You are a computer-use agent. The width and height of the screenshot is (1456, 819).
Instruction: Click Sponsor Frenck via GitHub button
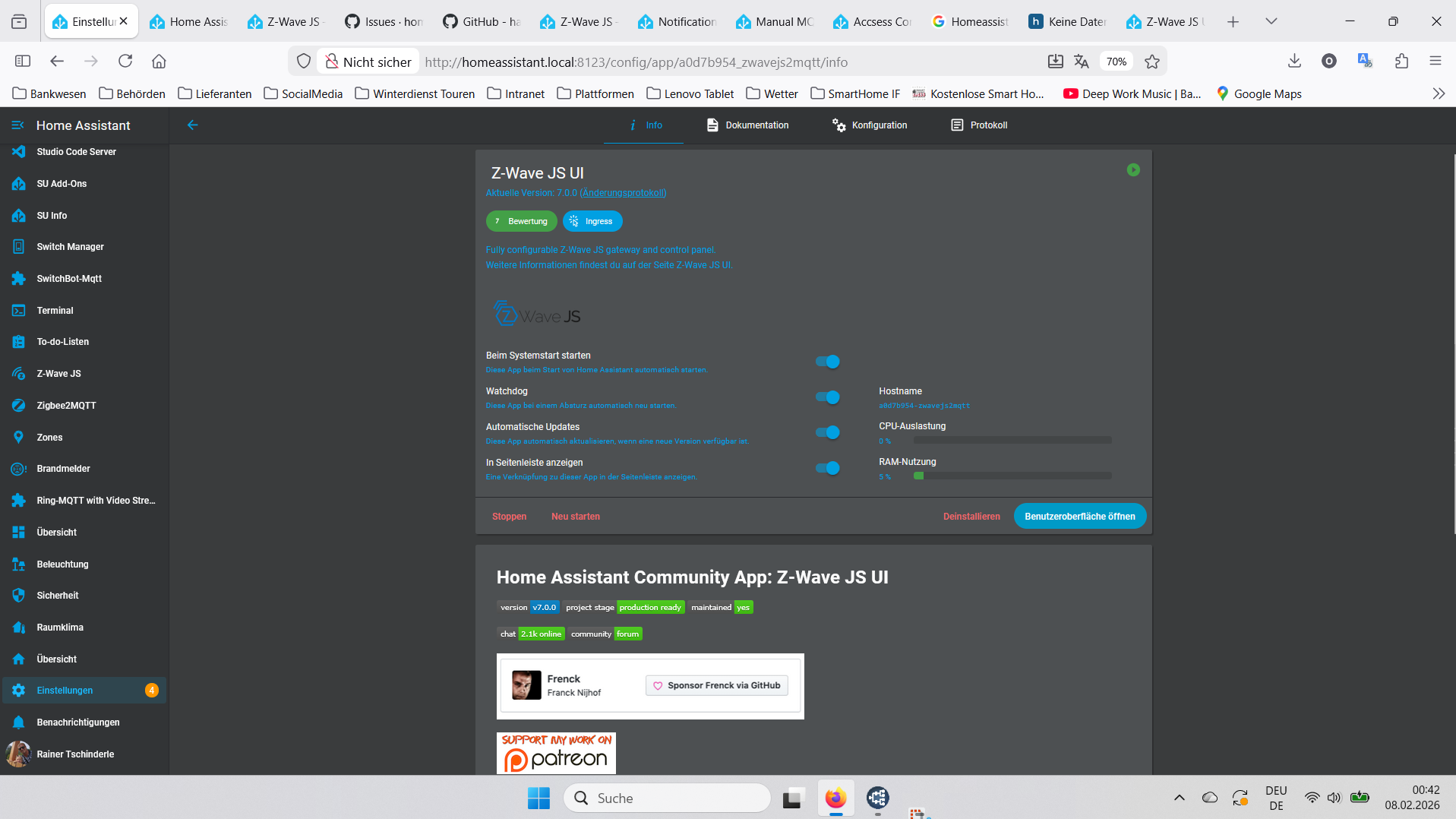(x=717, y=685)
